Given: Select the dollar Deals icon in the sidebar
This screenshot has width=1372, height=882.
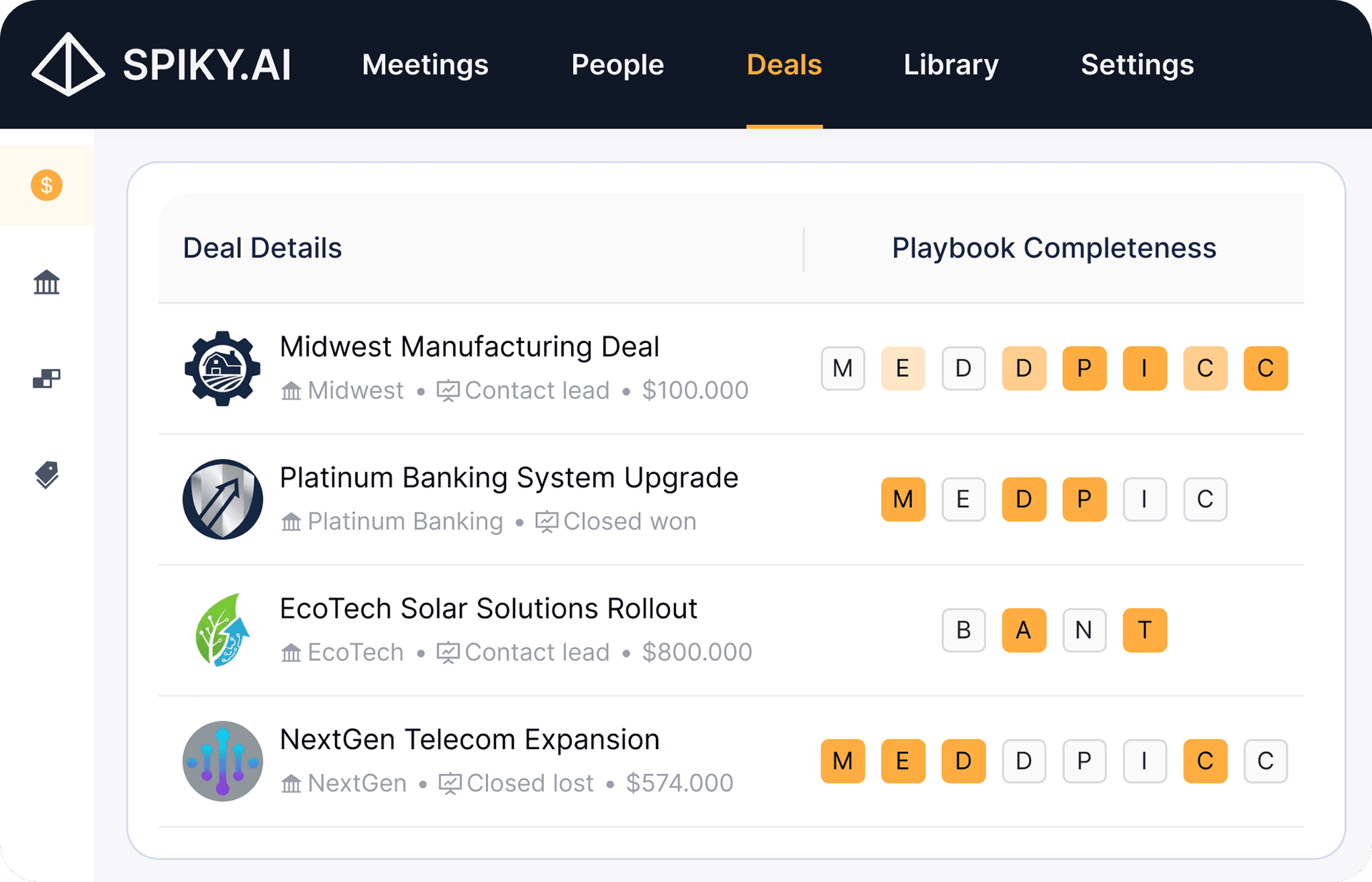Looking at the screenshot, I should click(46, 185).
